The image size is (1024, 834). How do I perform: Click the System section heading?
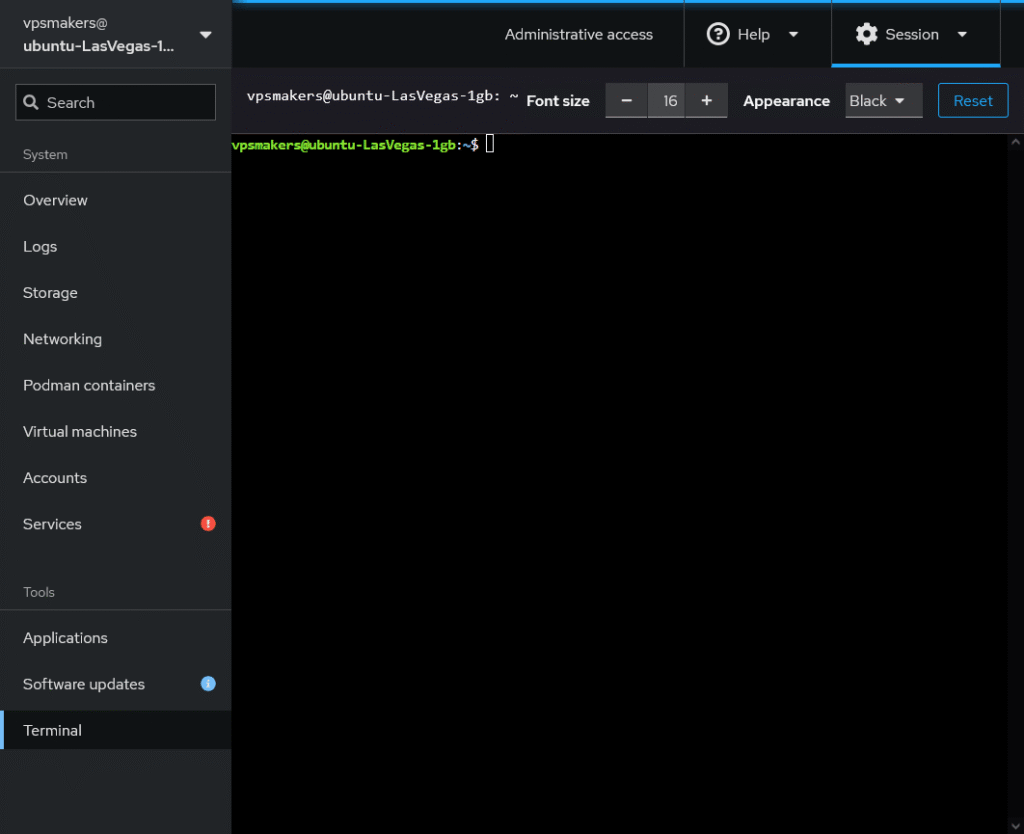point(45,155)
